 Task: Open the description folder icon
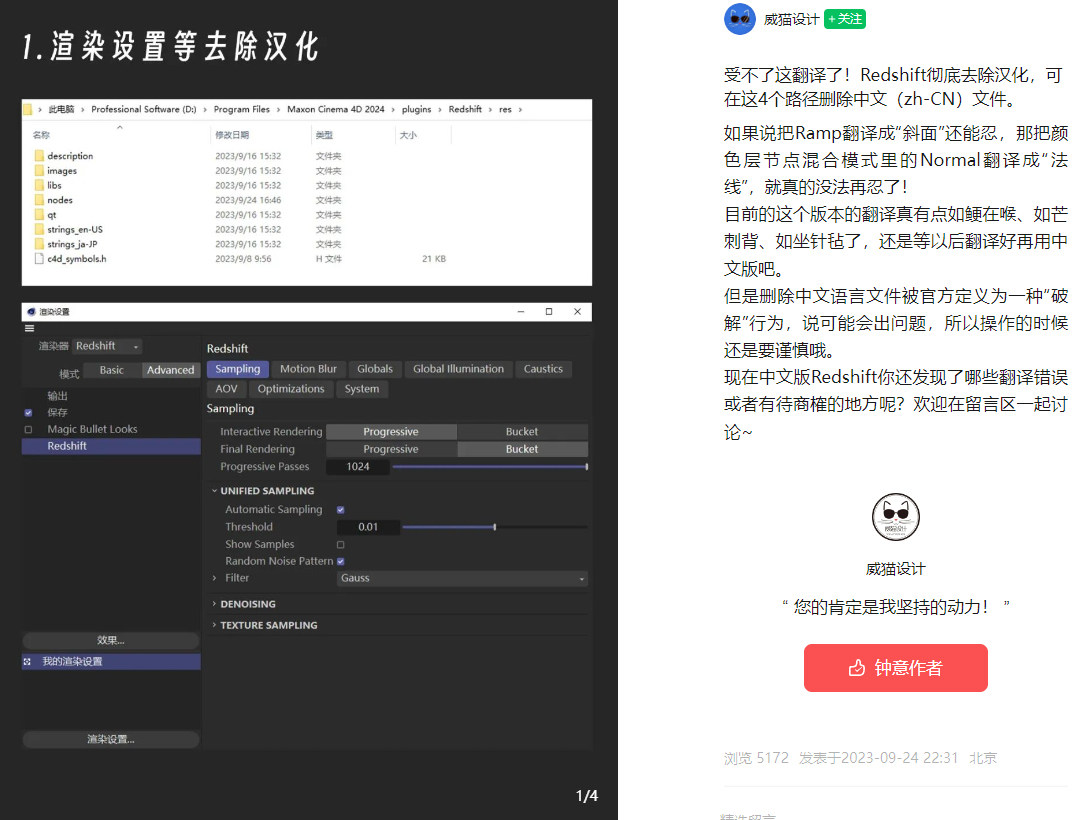39,156
